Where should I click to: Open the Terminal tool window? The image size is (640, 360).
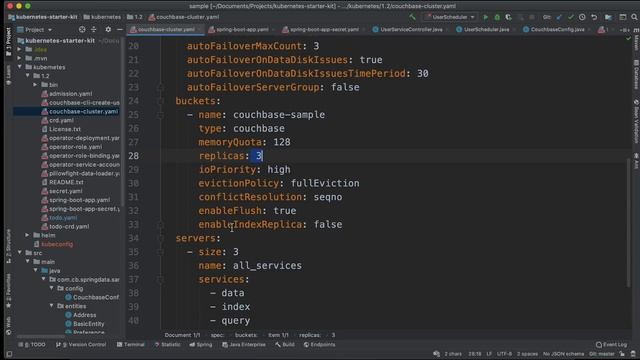tap(131, 344)
